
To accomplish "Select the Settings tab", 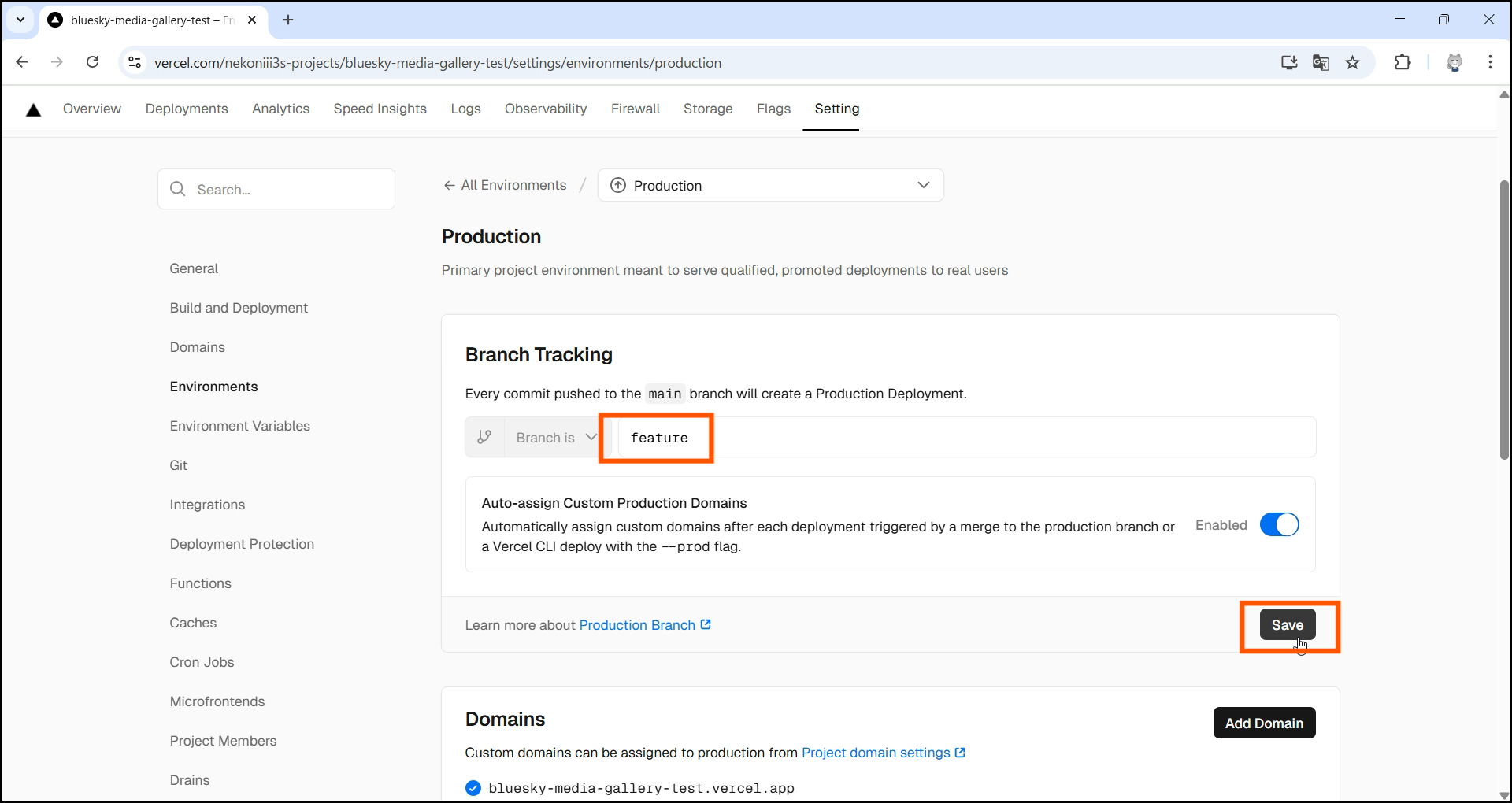I will (x=836, y=109).
